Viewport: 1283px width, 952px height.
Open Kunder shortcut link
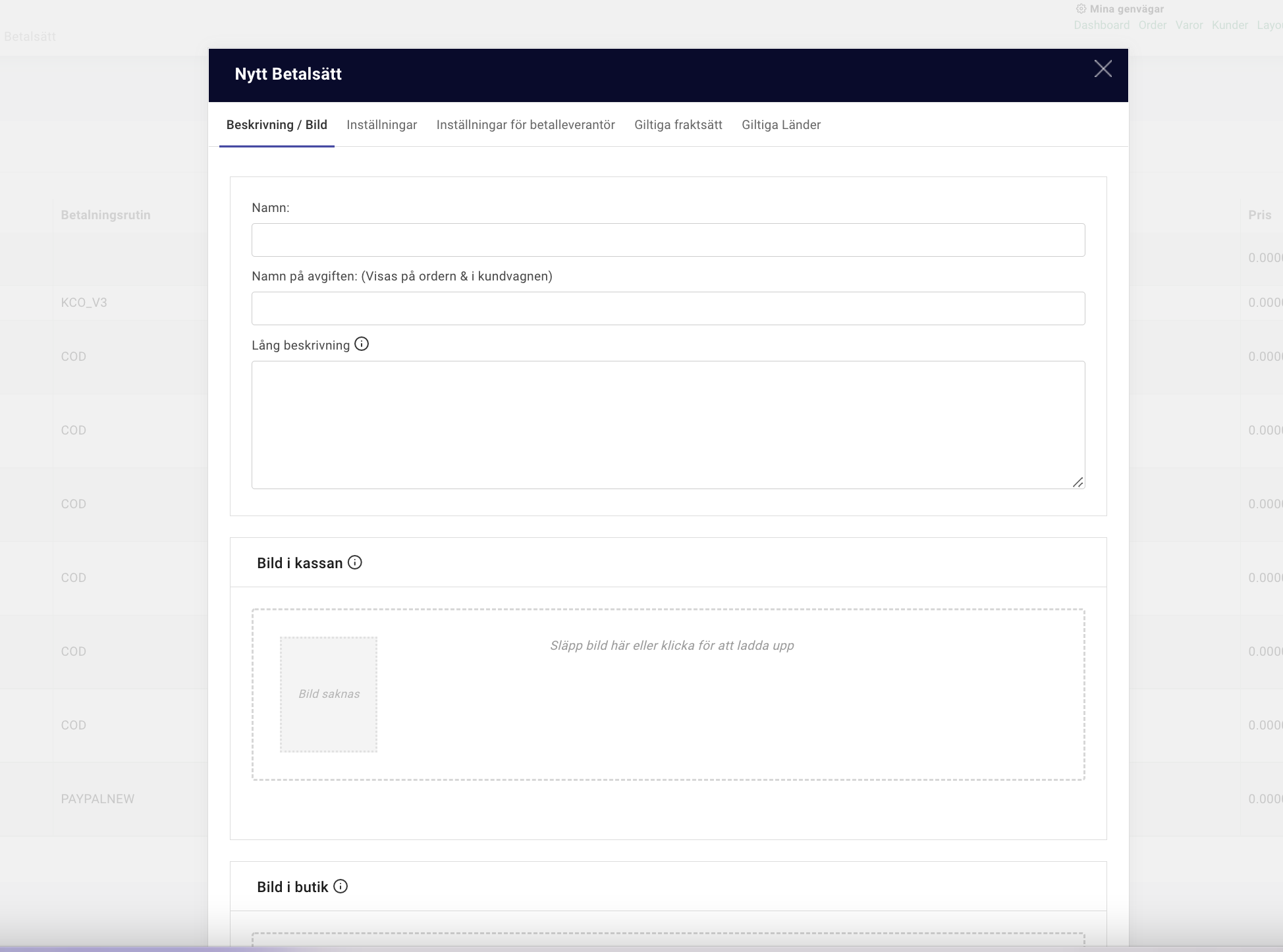(x=1230, y=25)
